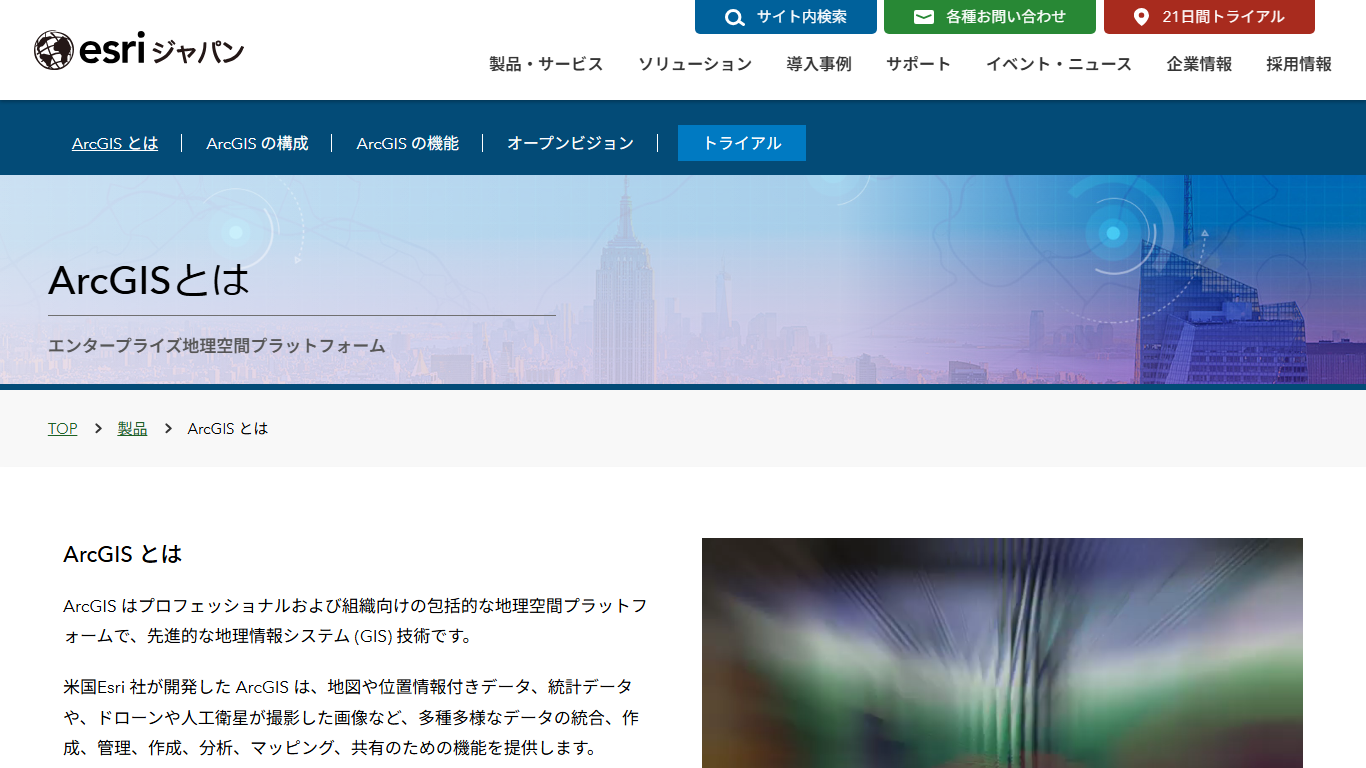1366x768 pixels.
Task: Click the 製品 breadcrumb link
Action: pyautogui.click(x=132, y=428)
